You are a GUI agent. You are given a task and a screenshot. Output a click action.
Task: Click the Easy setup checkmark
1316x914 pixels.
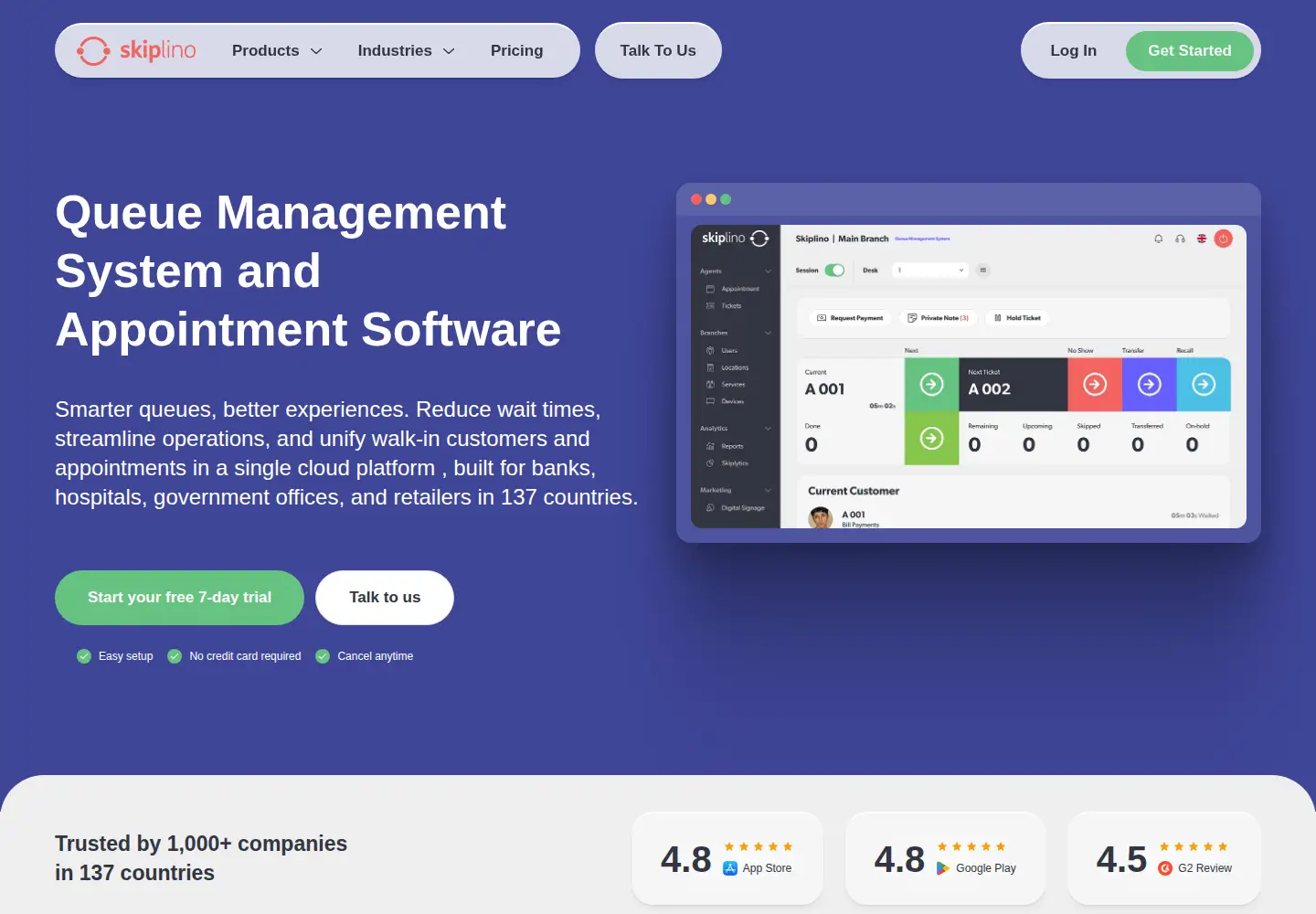pyautogui.click(x=84, y=656)
